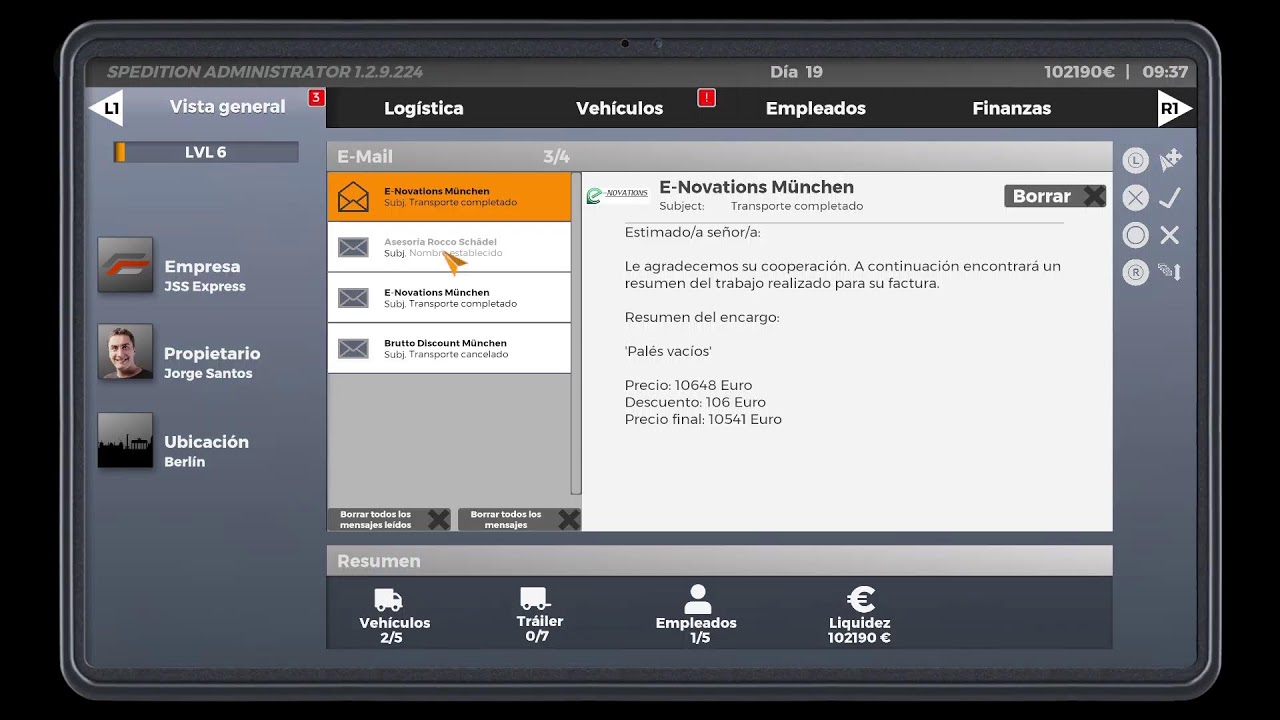Viewport: 1280px width, 720px height.
Task: Click the Liquidez euro icon in Resumen
Action: [860, 600]
